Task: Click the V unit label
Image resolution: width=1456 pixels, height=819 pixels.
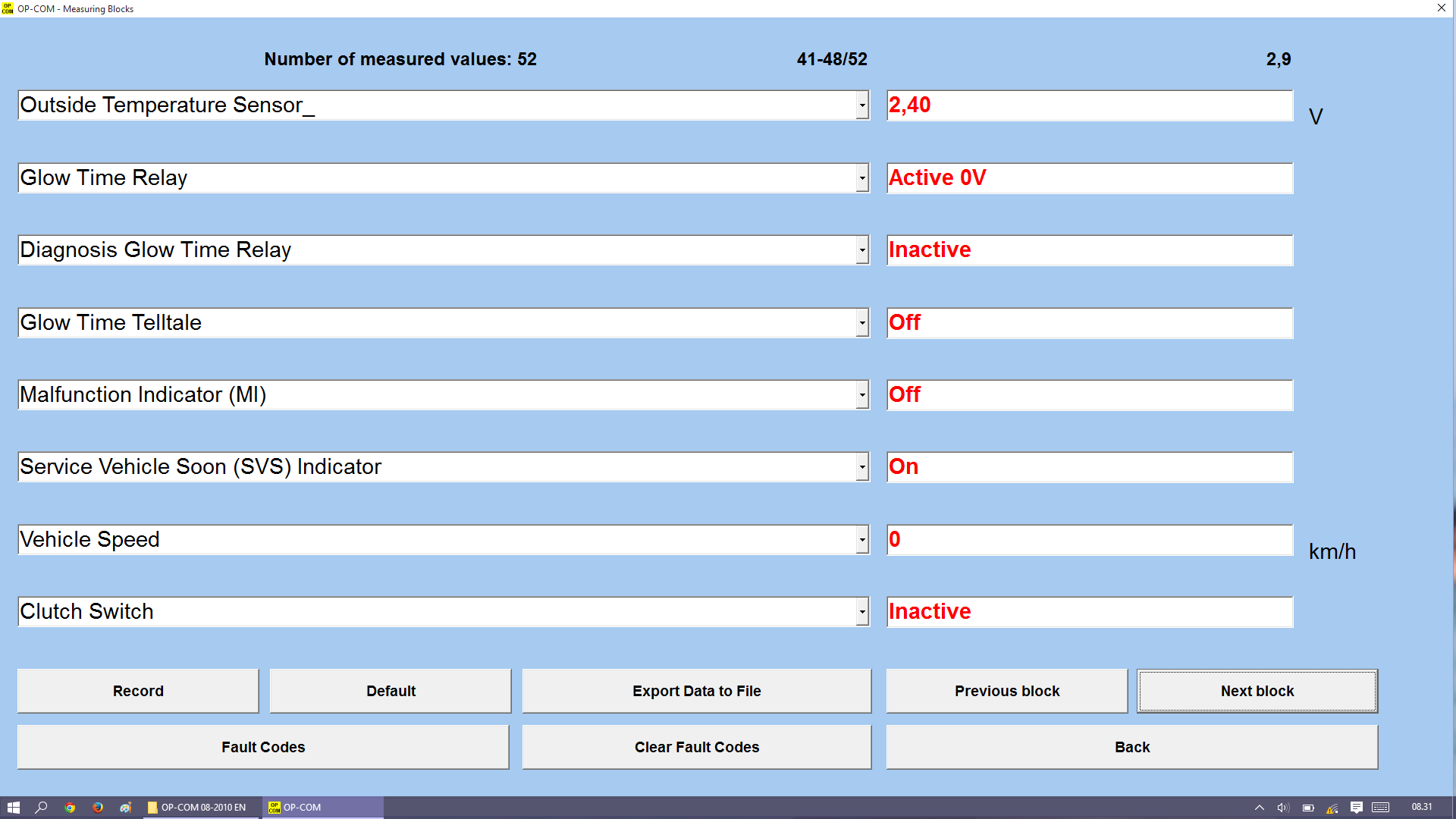Action: coord(1316,117)
